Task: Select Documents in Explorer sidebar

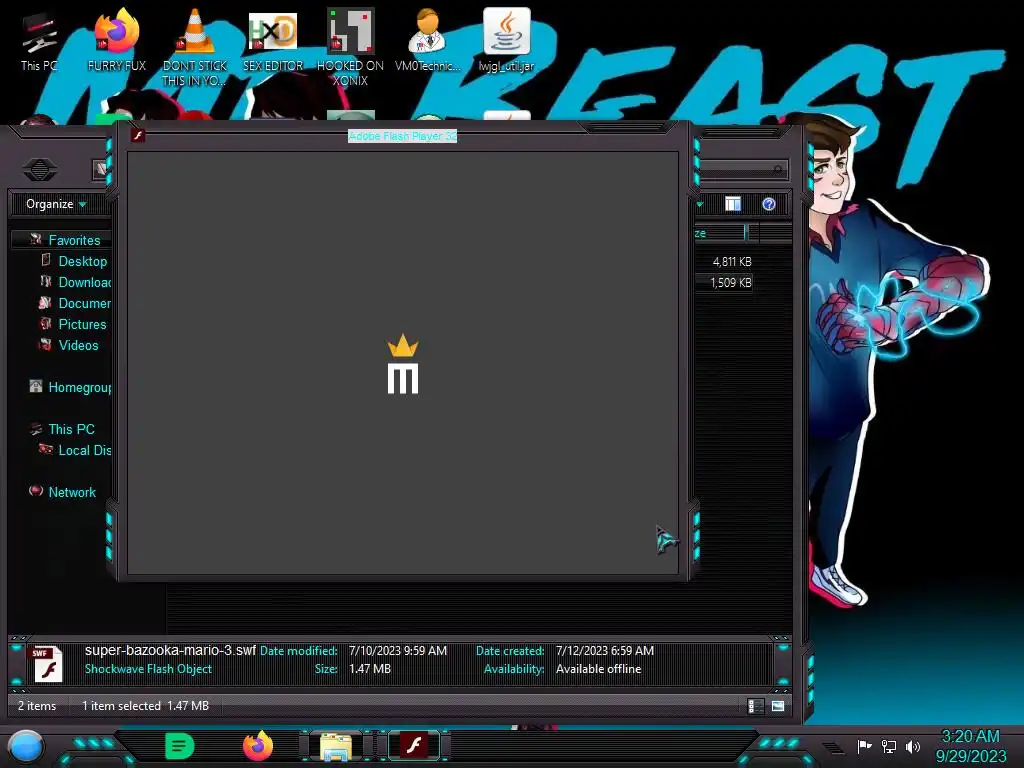Action: (76, 303)
